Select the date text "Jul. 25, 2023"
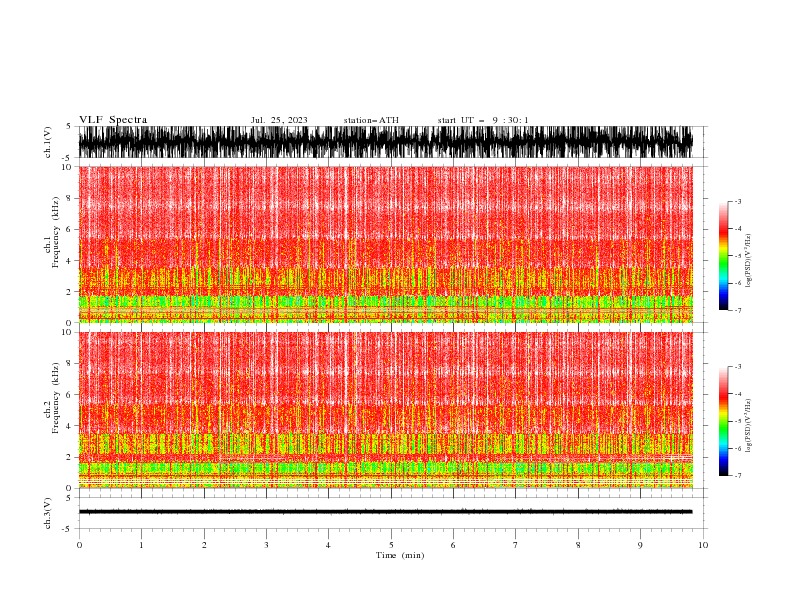The height and width of the screenshot is (612, 792). click(279, 120)
